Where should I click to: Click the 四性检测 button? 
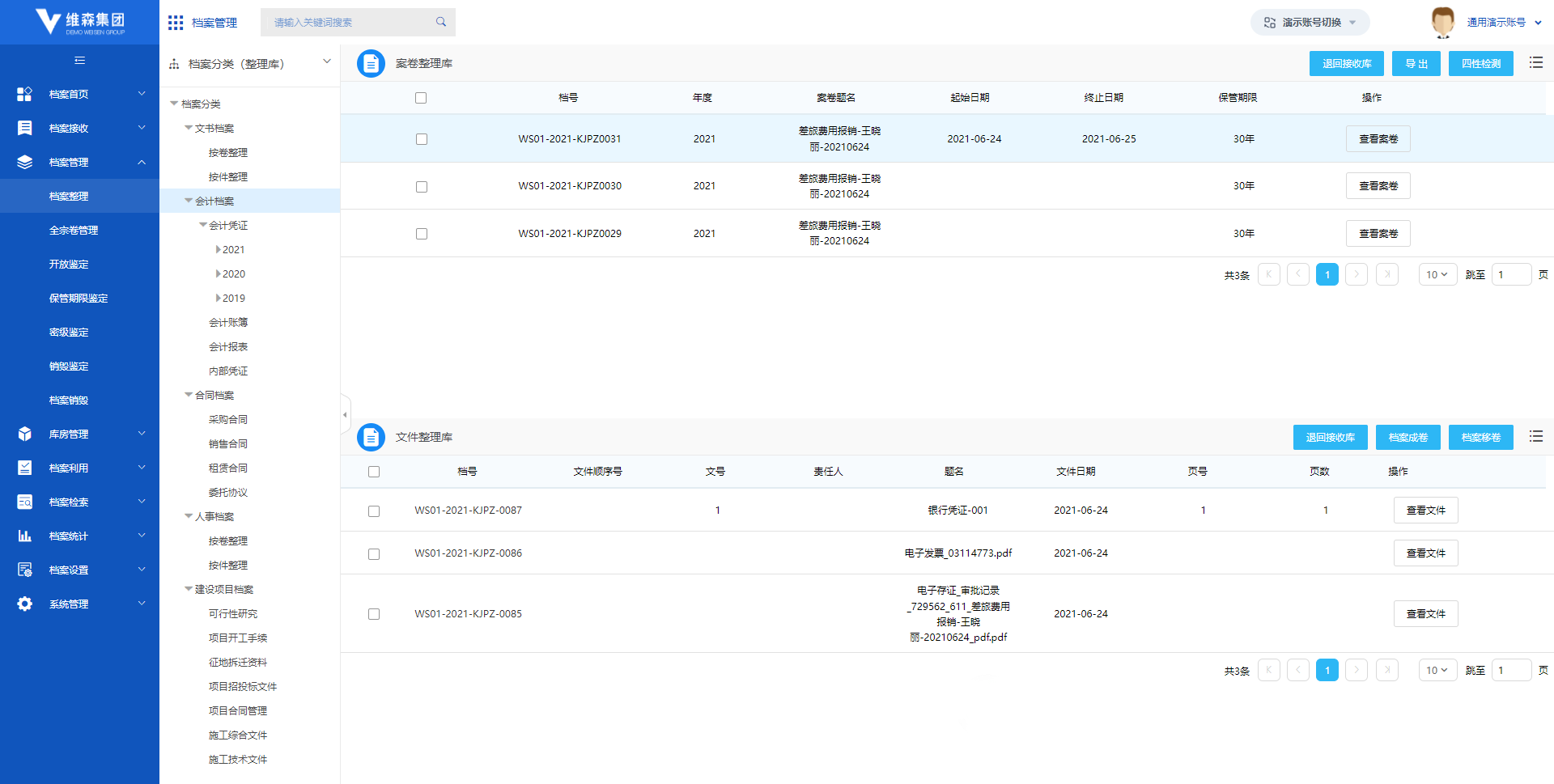(1480, 64)
